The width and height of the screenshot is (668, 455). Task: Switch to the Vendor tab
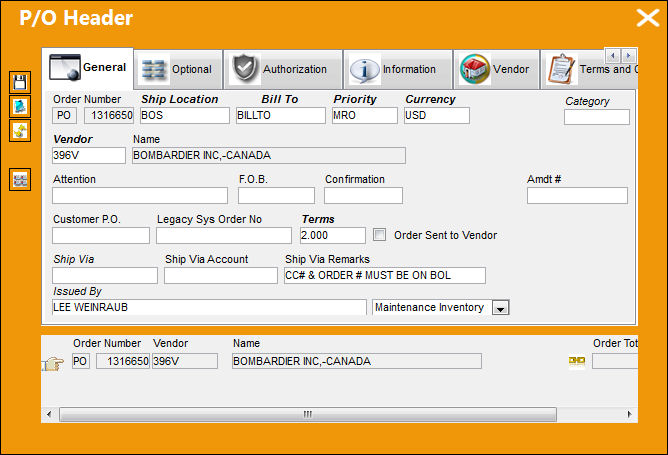496,69
